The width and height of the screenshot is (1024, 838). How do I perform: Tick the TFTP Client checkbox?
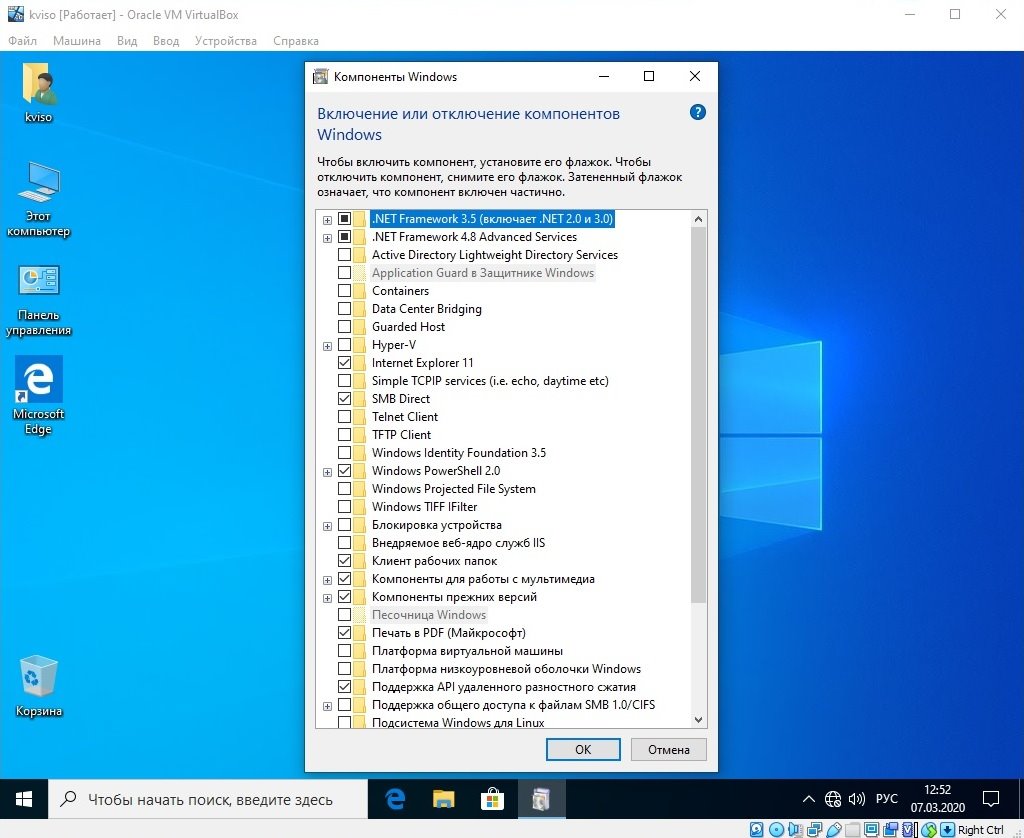coord(344,435)
